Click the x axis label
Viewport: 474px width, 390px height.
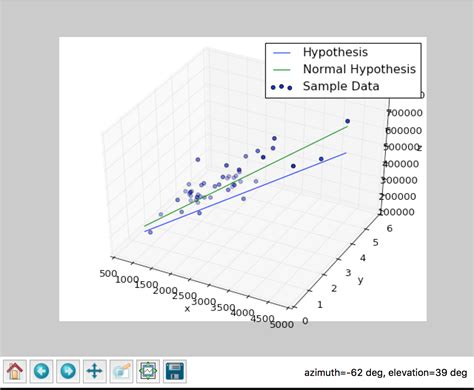pyautogui.click(x=187, y=309)
